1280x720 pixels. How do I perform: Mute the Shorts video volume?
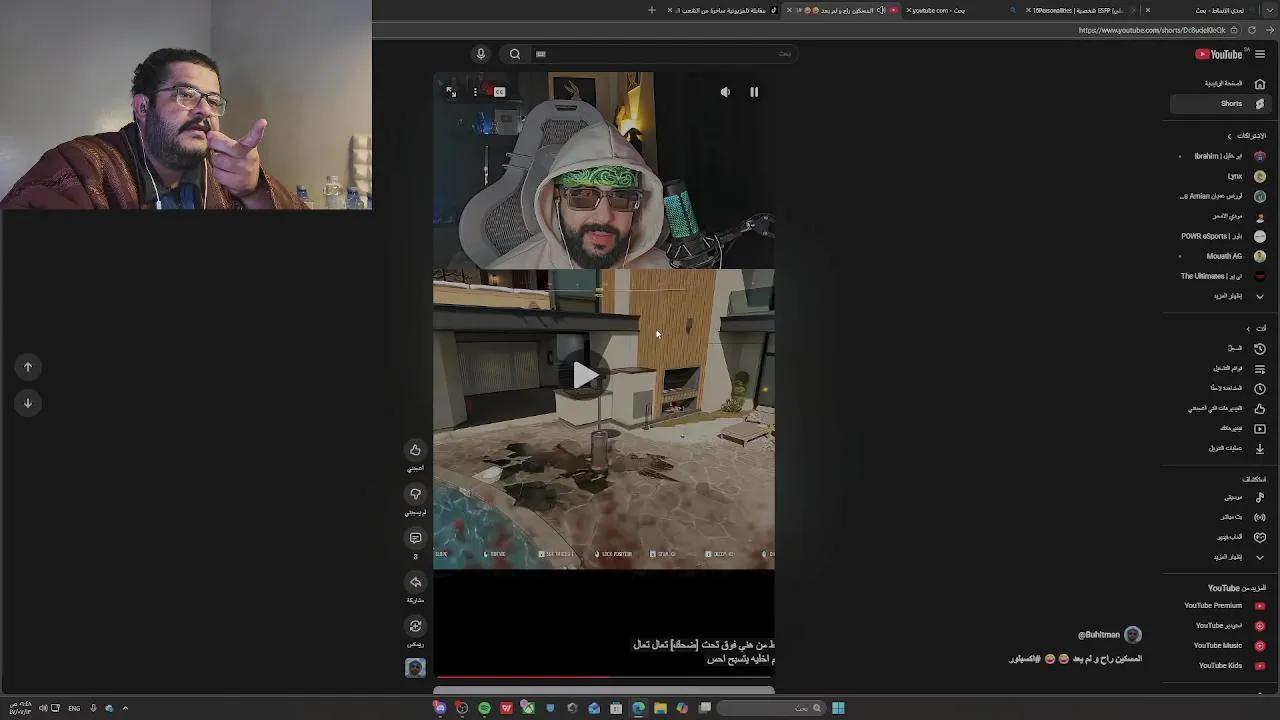tap(725, 92)
